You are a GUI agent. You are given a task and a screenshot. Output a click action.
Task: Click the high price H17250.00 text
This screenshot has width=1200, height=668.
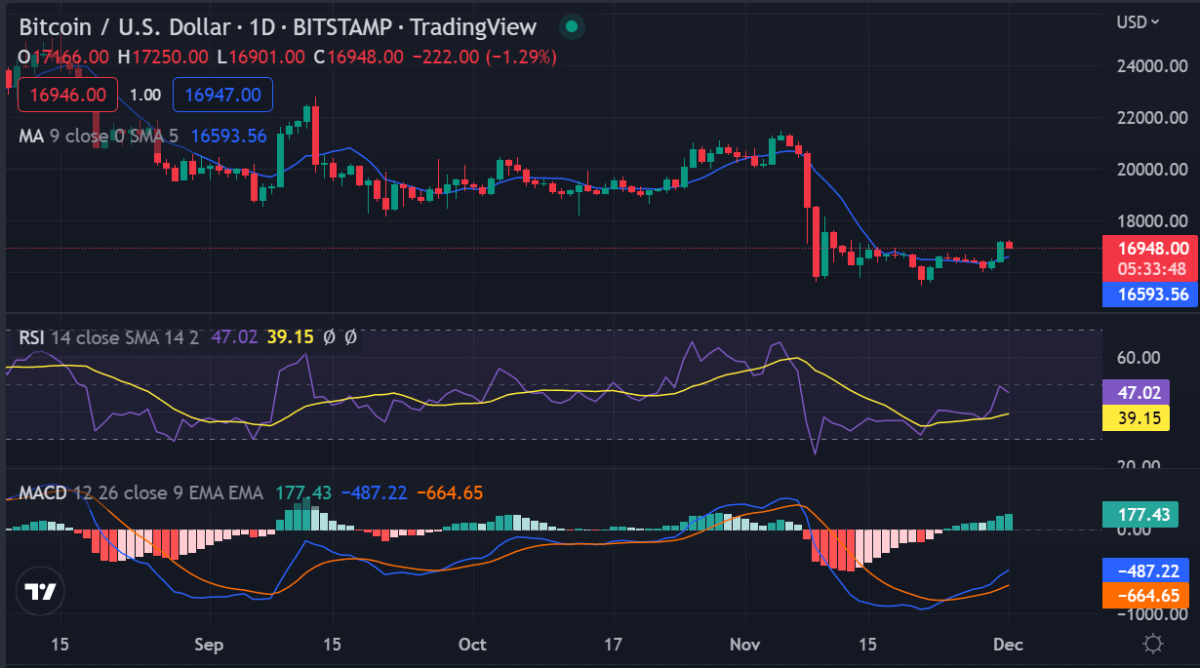tap(163, 57)
